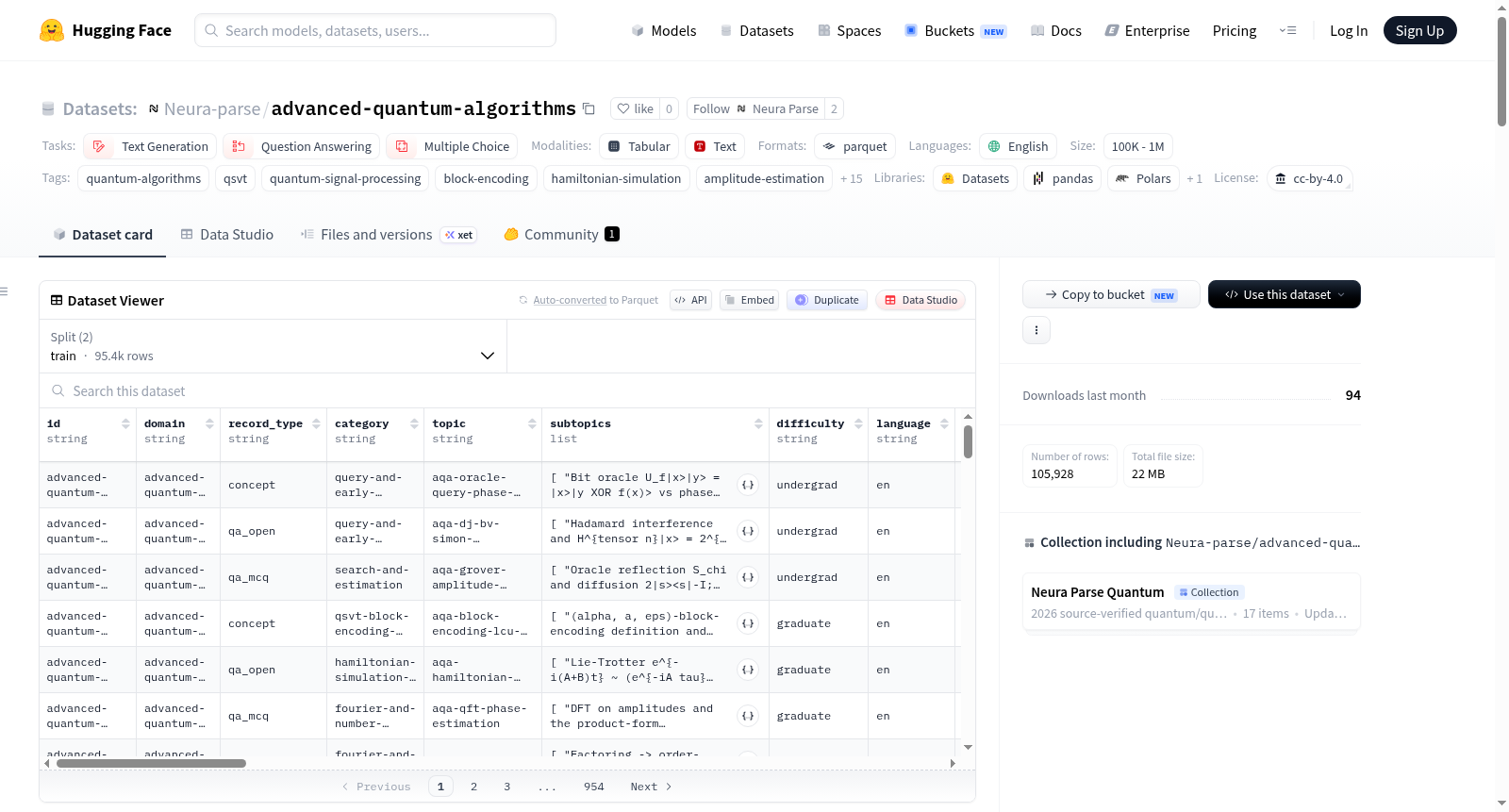Click the table vertical scrollbar thumb
This screenshot has height=812, width=1509.
point(968,441)
